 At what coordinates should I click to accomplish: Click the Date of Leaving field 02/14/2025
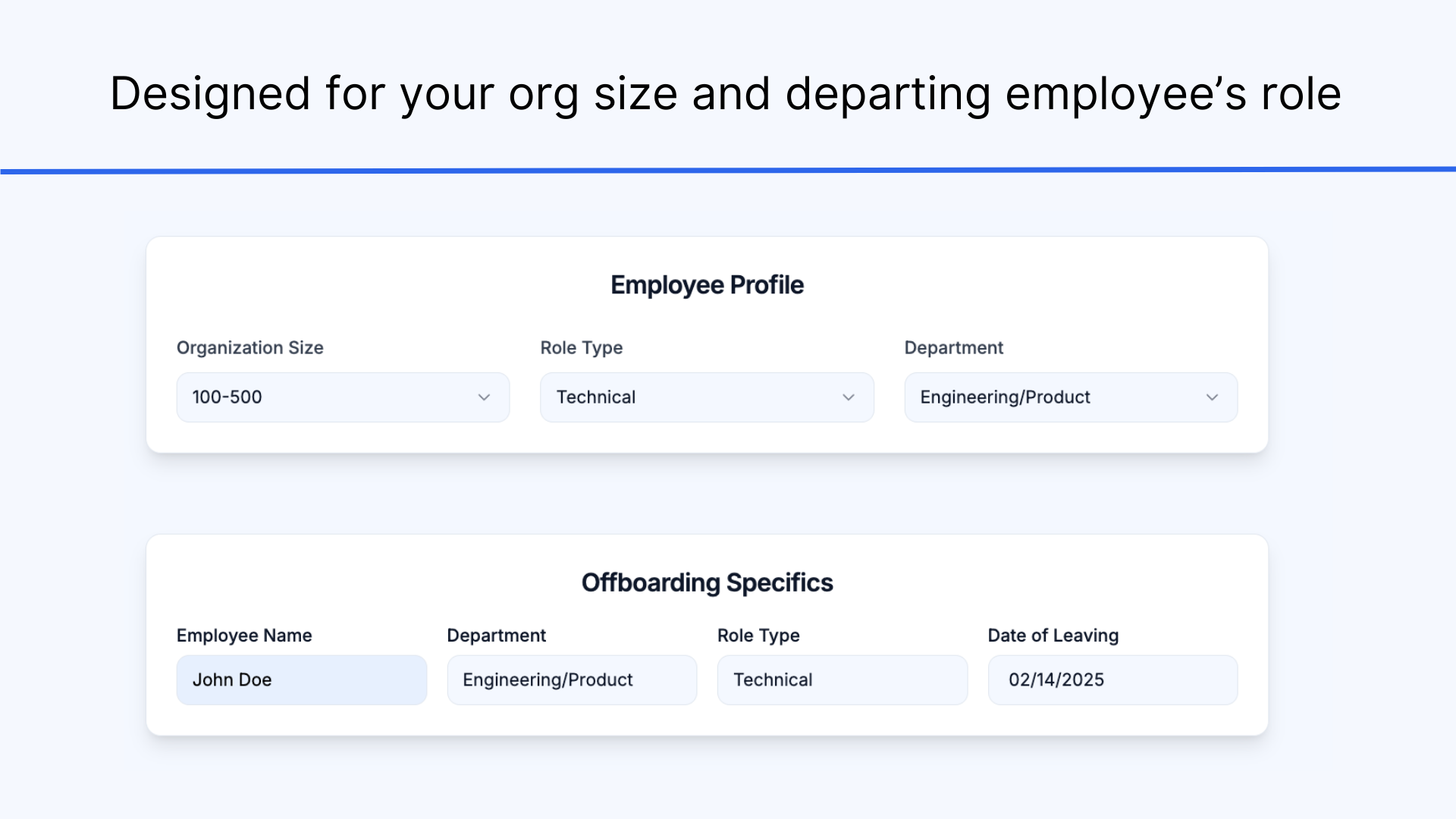(1112, 680)
